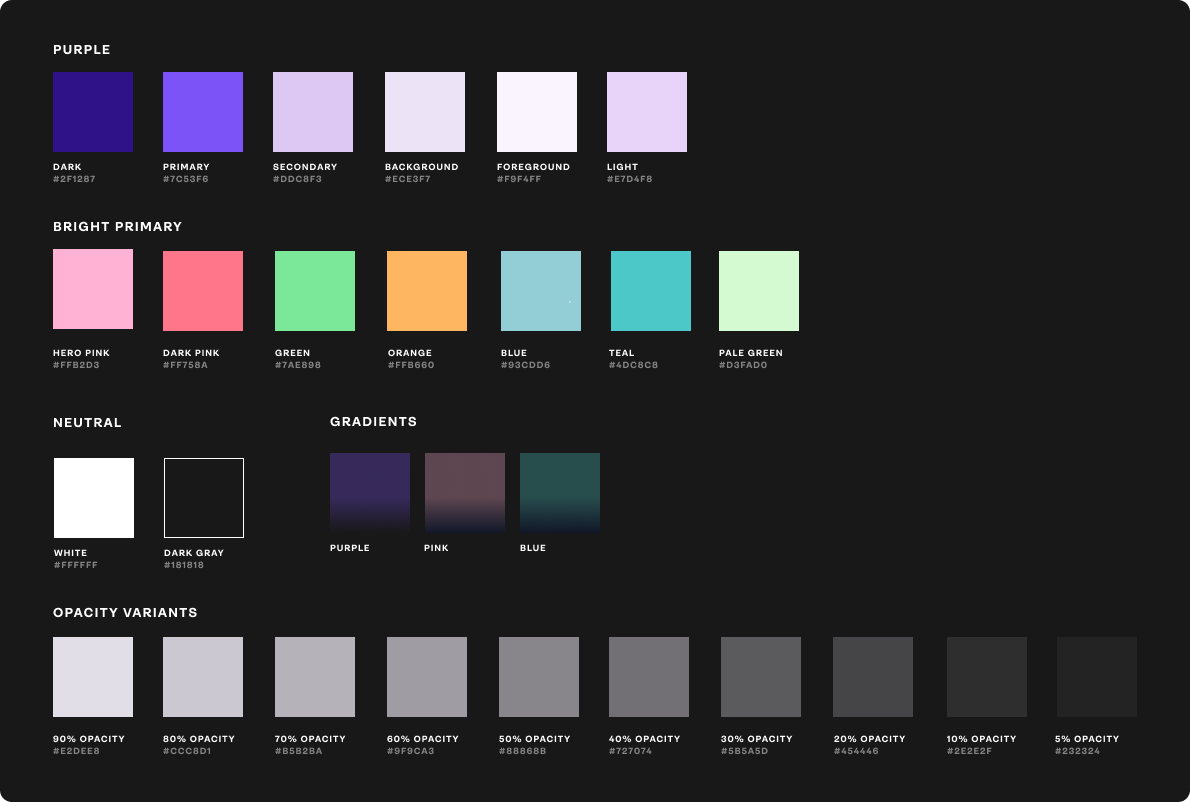Screen dimensions: 1190x802
Task: Pick the Purple gradient swatch
Action: 370,493
